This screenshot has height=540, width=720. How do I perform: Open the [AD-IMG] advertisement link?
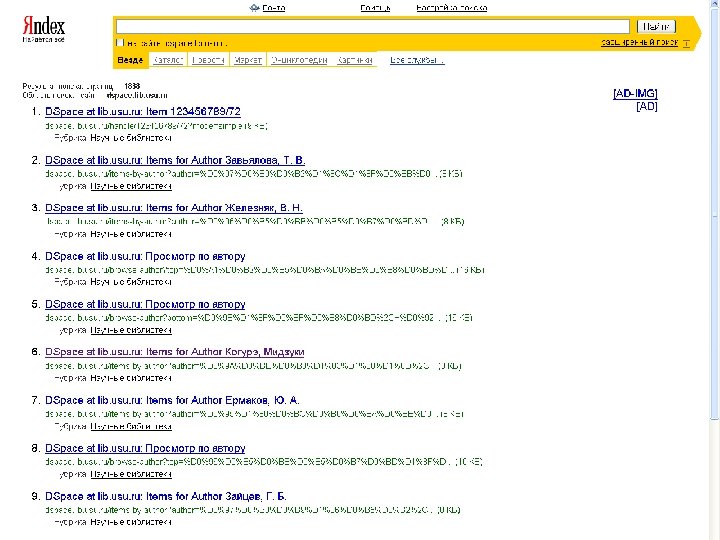click(635, 94)
